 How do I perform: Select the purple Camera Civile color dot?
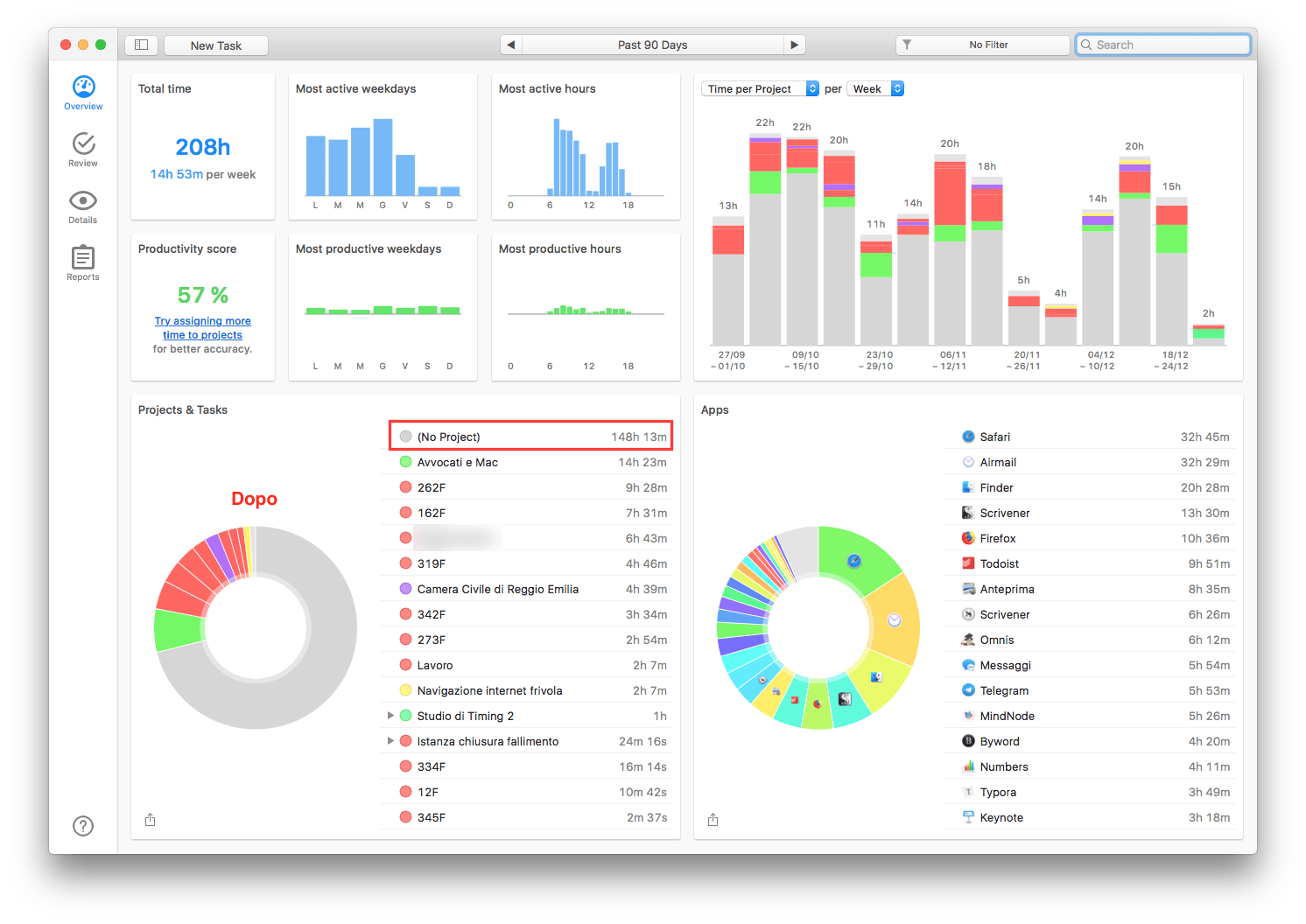pos(405,589)
